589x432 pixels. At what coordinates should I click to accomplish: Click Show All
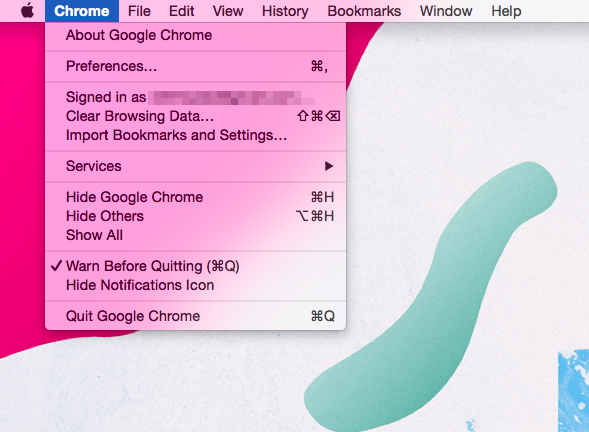(195, 235)
